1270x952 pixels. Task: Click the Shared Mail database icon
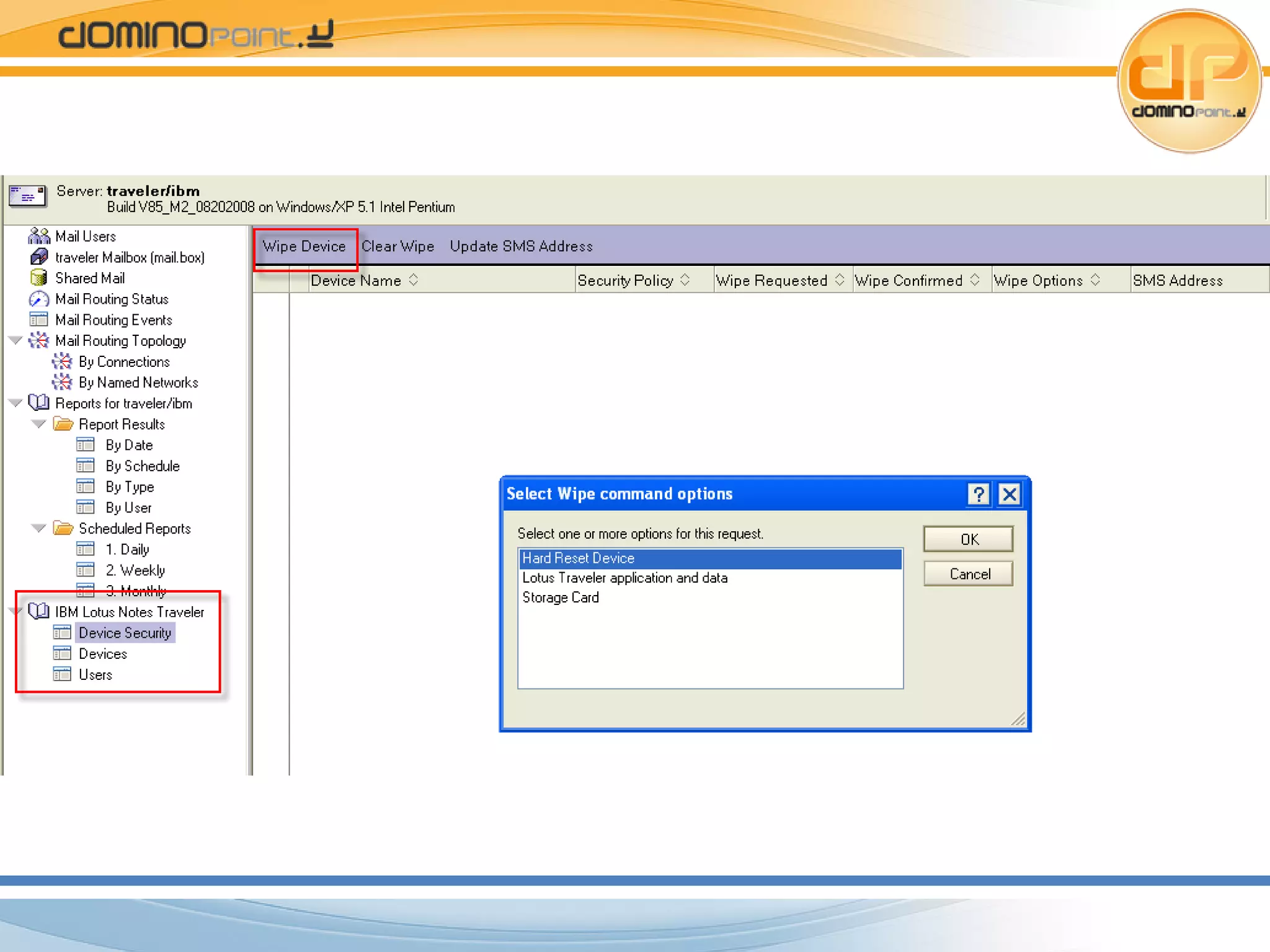click(x=38, y=278)
